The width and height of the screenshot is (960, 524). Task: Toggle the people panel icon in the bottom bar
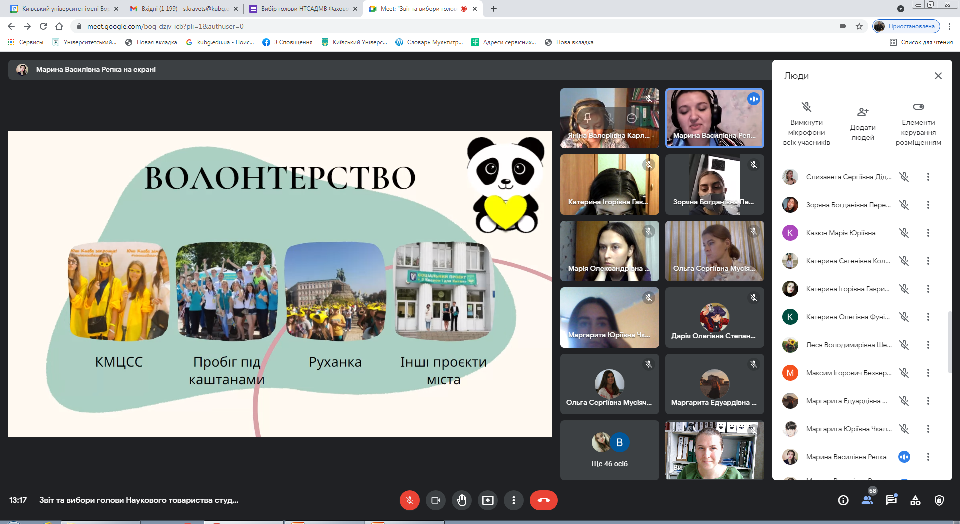pos(867,499)
